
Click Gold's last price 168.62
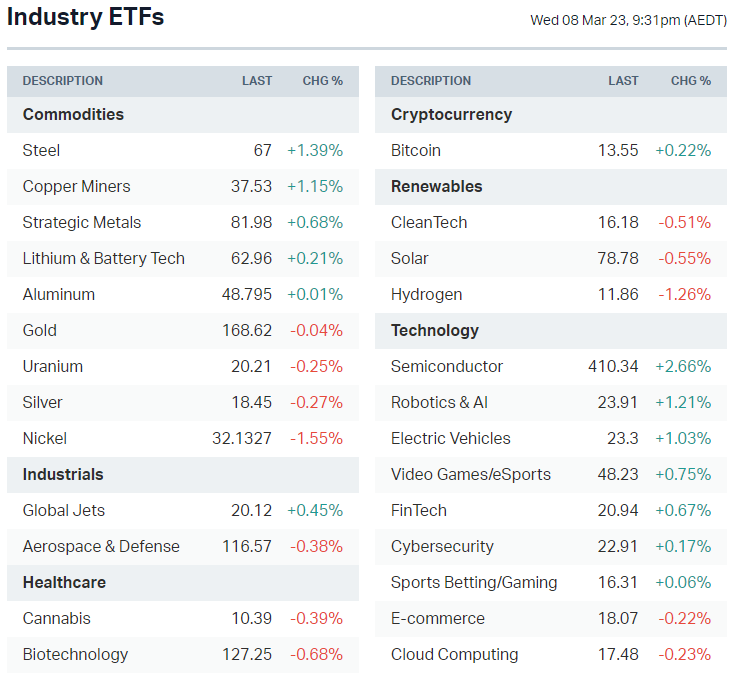pos(246,330)
